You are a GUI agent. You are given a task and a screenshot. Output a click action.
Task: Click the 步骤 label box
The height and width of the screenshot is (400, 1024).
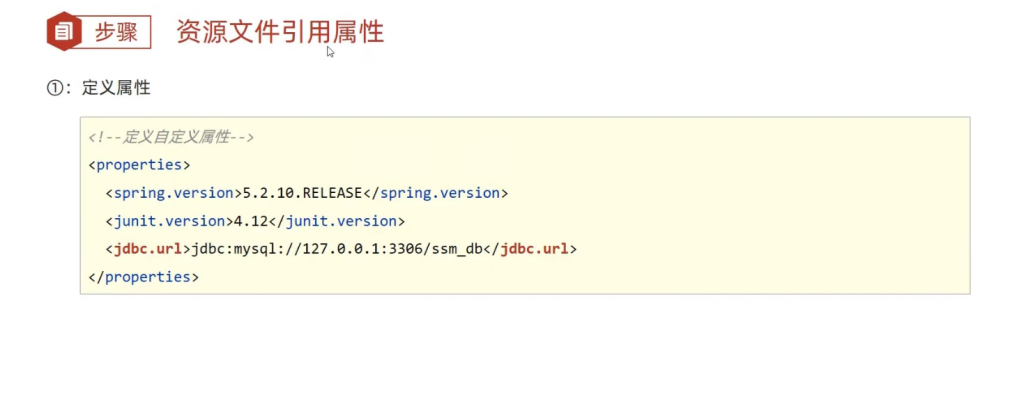pyautogui.click(x=117, y=32)
